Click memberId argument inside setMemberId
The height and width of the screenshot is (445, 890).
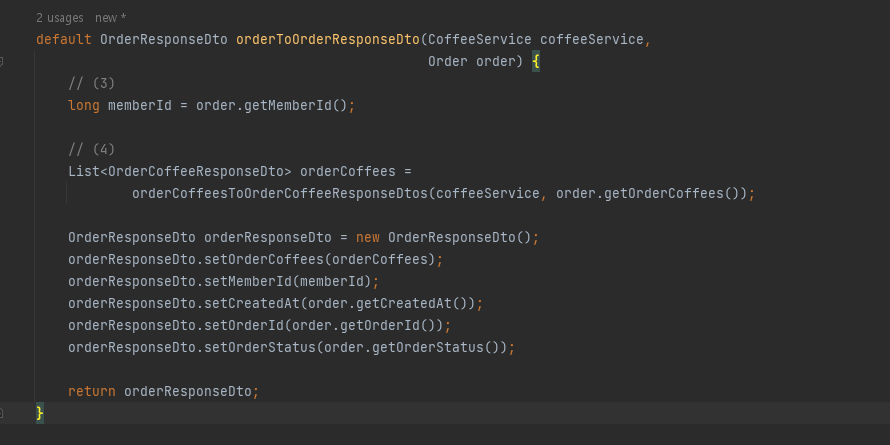pyautogui.click(x=331, y=282)
